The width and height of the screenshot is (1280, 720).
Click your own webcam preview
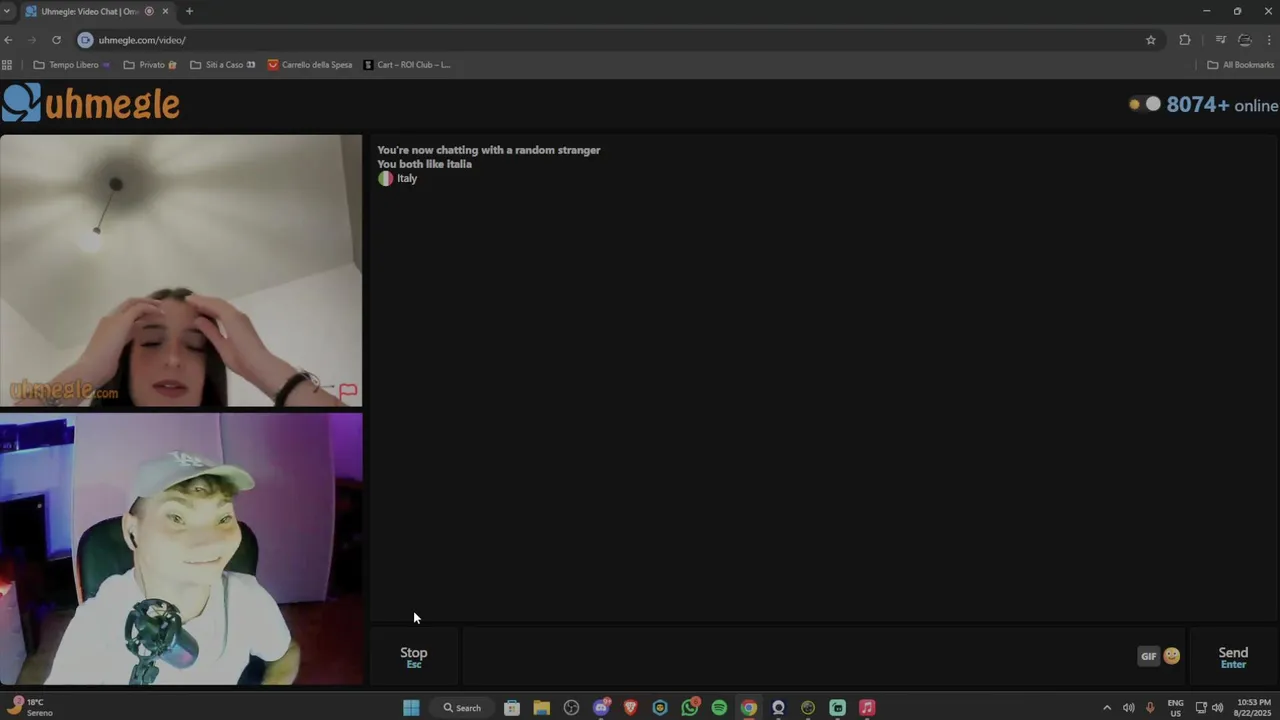[x=181, y=549]
